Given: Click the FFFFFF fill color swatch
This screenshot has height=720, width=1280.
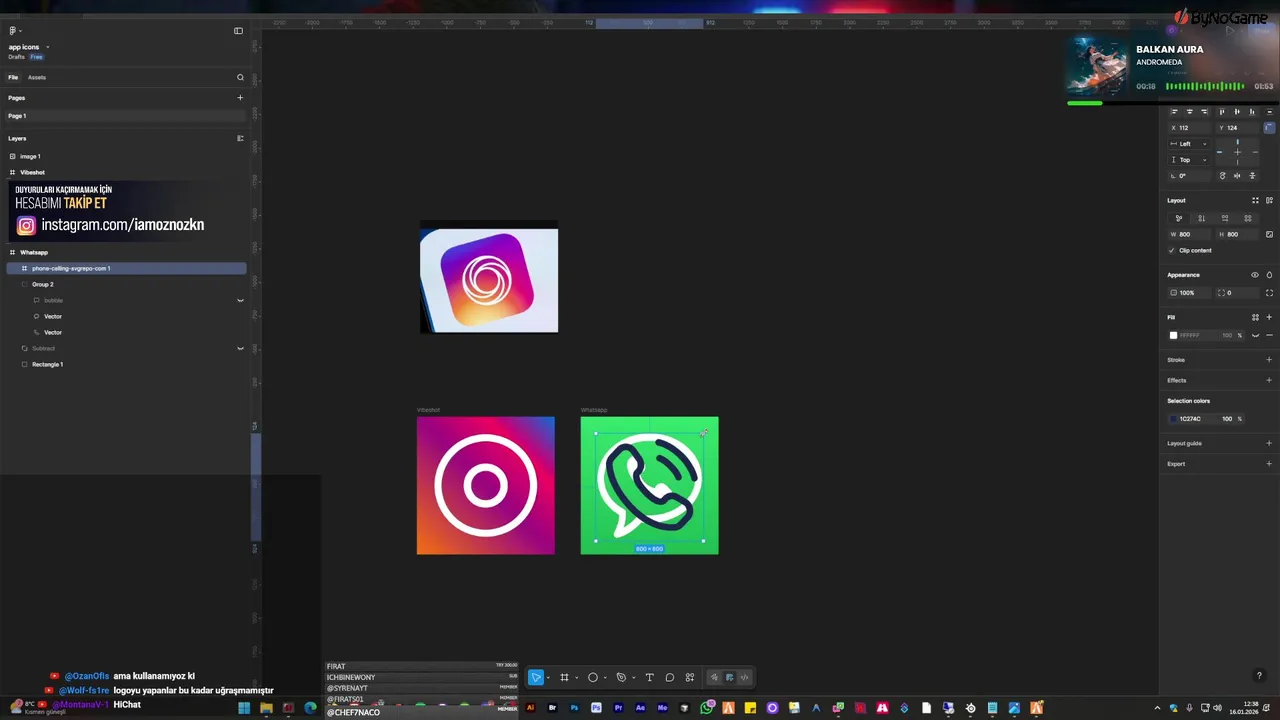Looking at the screenshot, I should tap(1174, 335).
